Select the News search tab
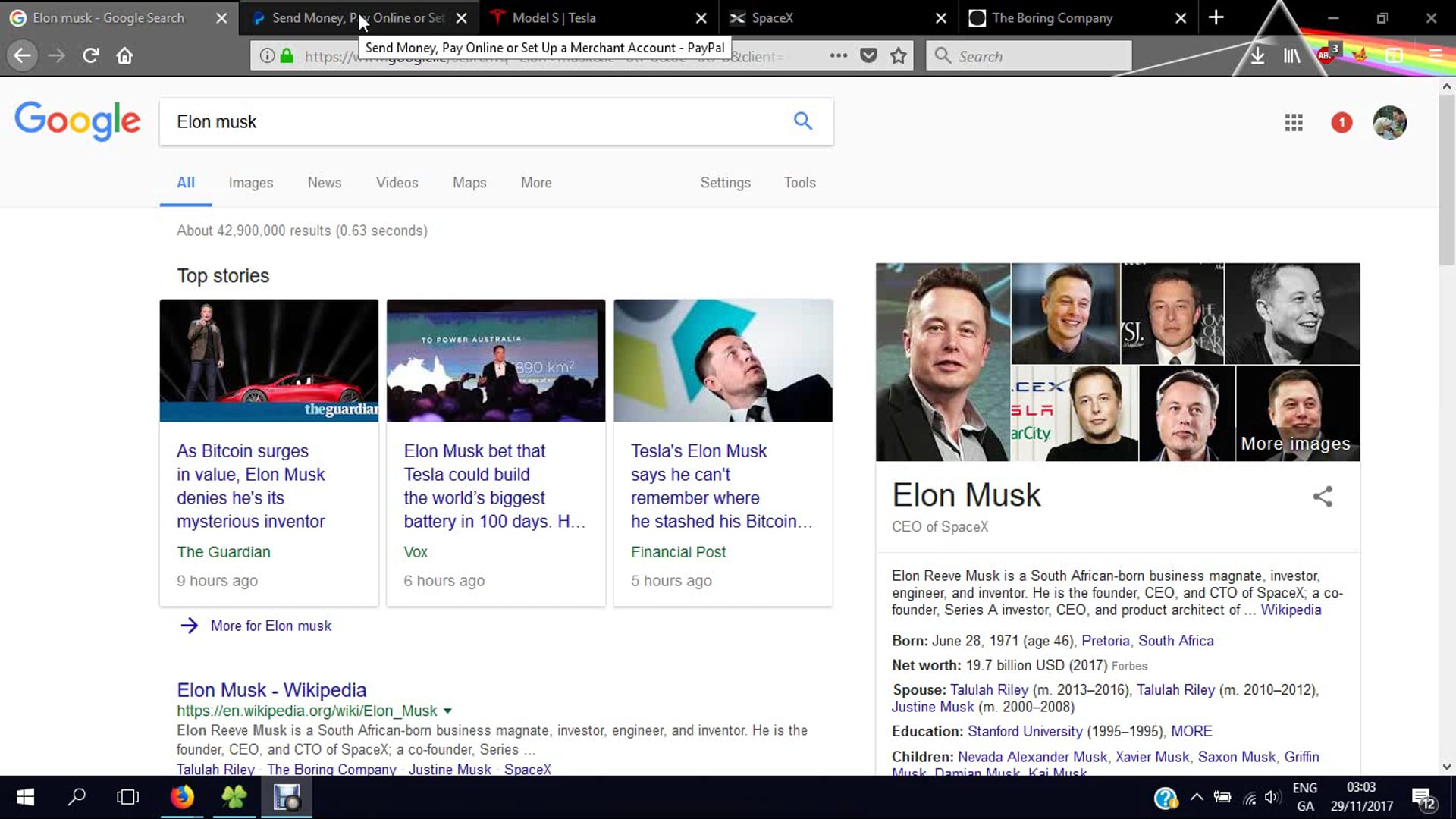 (325, 183)
